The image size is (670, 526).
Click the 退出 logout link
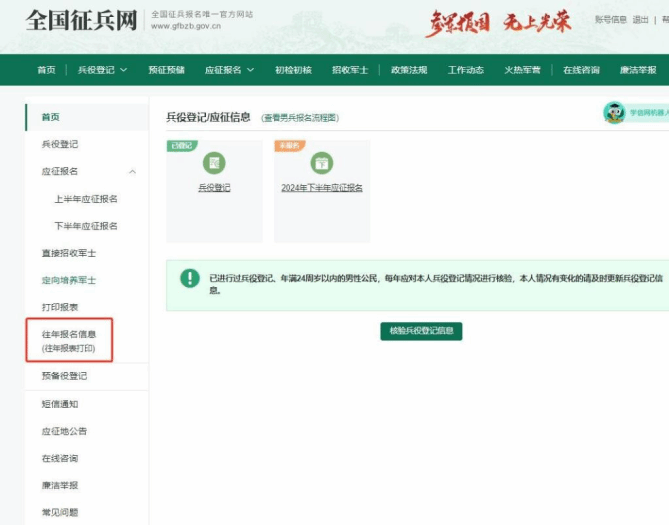640,20
